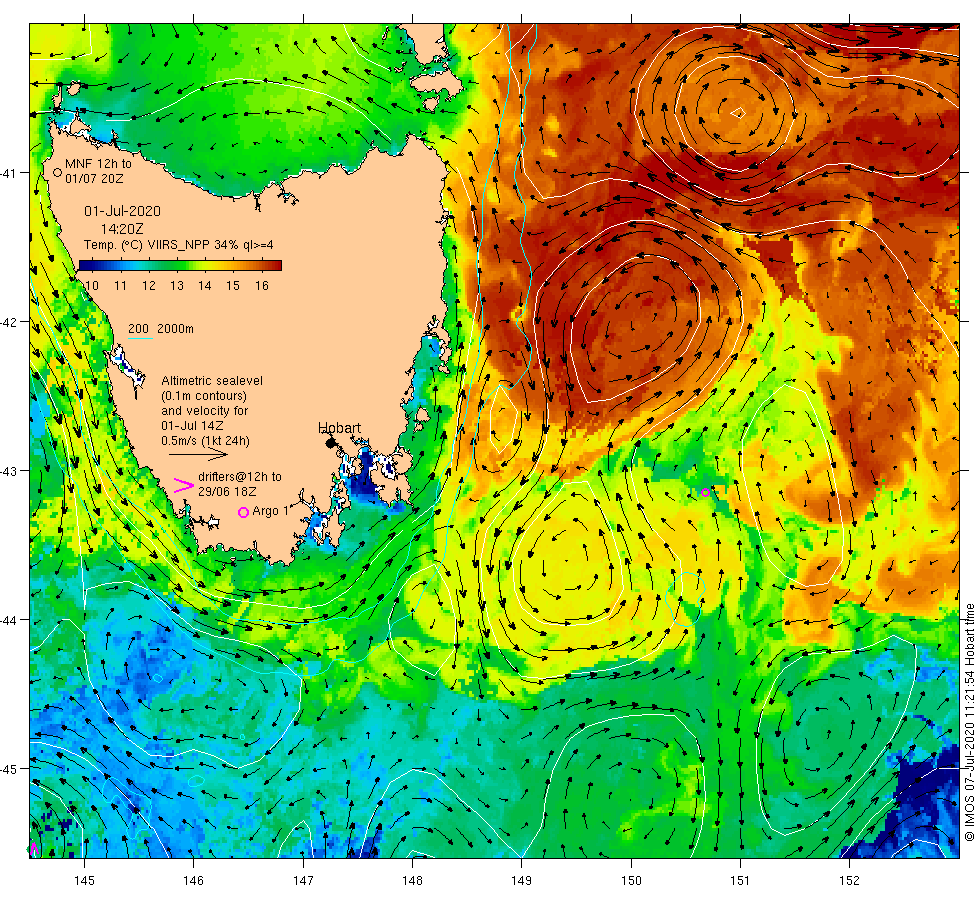Click the MNF ship position circle in legend
This screenshot has height=900, width=980.
(x=58, y=172)
